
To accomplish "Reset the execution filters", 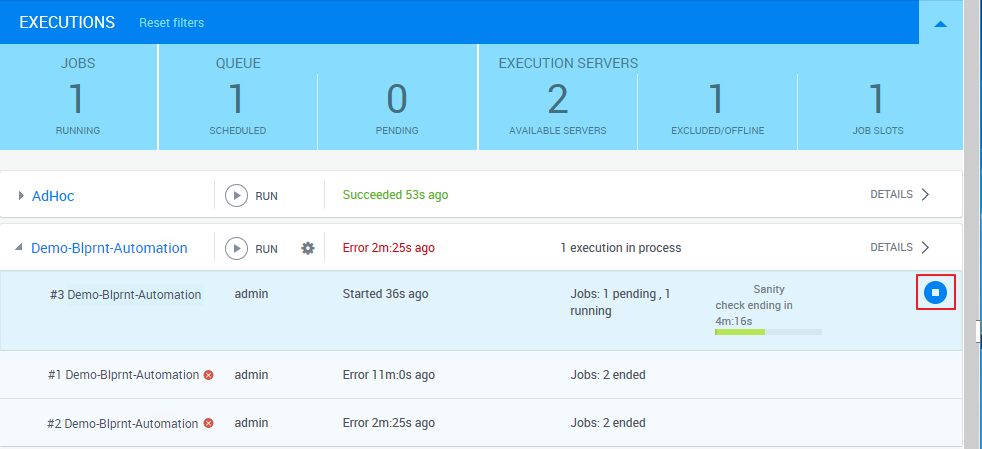I will [x=171, y=23].
